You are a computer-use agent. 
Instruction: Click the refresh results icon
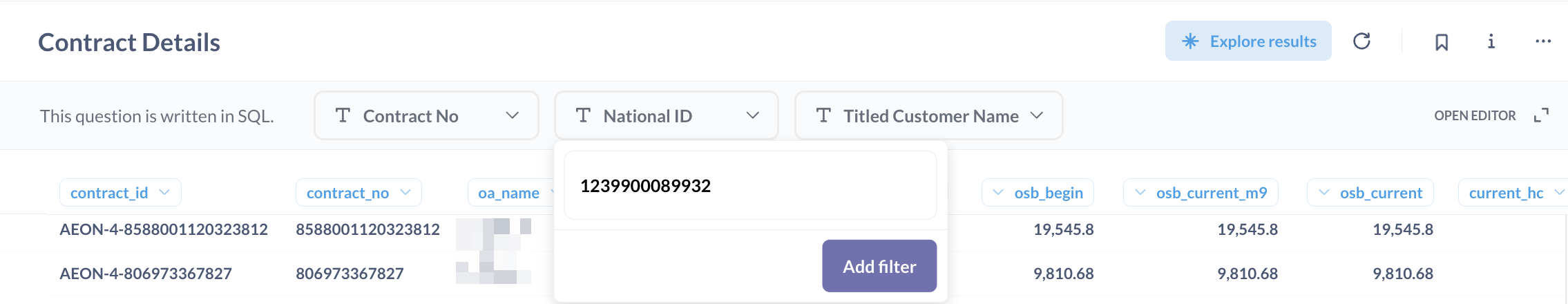(1361, 41)
